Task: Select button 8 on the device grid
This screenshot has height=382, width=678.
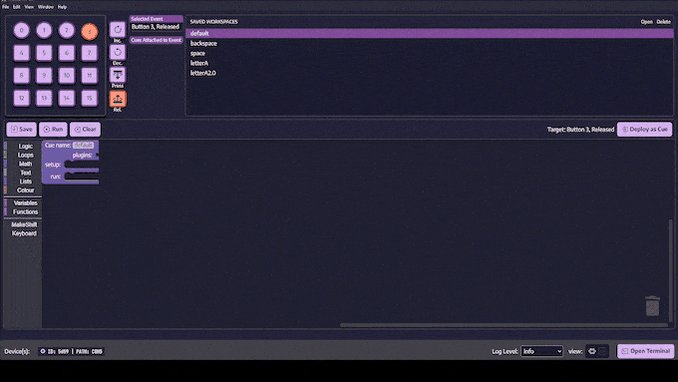Action: tap(22, 75)
